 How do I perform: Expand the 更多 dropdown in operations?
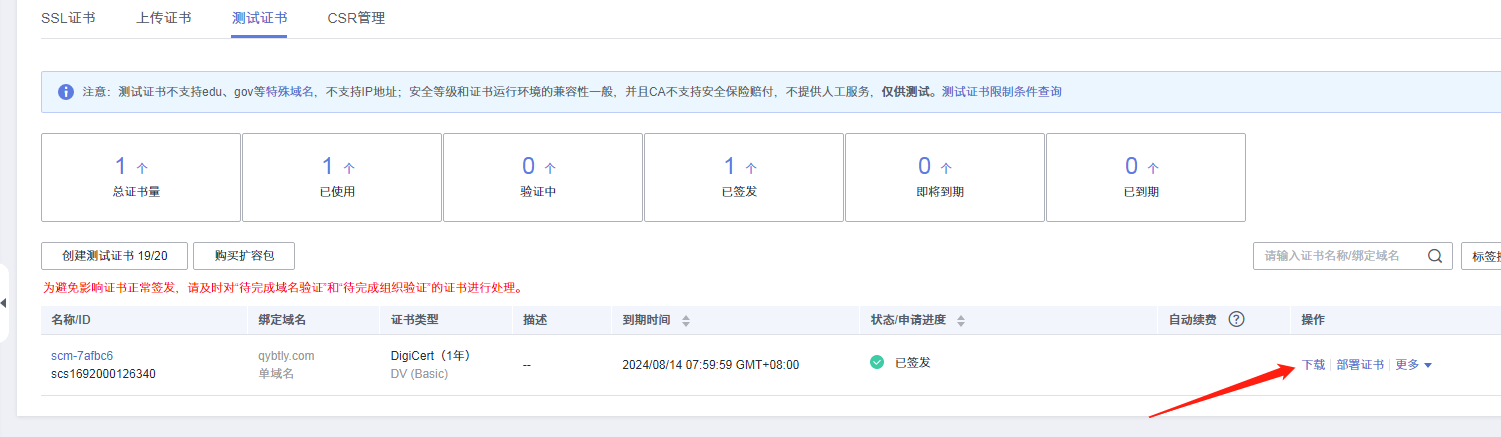[x=1413, y=365]
